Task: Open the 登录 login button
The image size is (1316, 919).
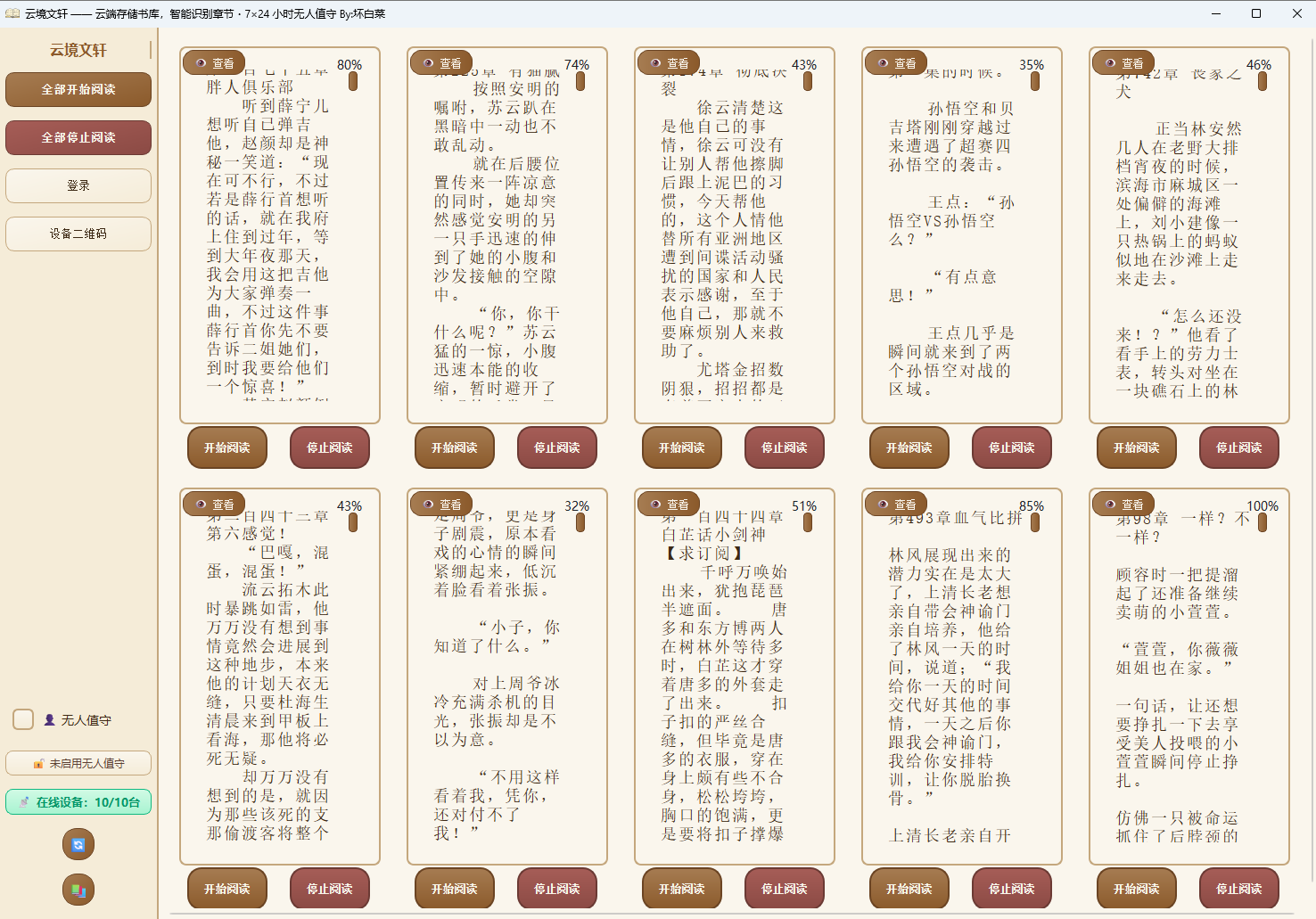Action: (x=78, y=185)
